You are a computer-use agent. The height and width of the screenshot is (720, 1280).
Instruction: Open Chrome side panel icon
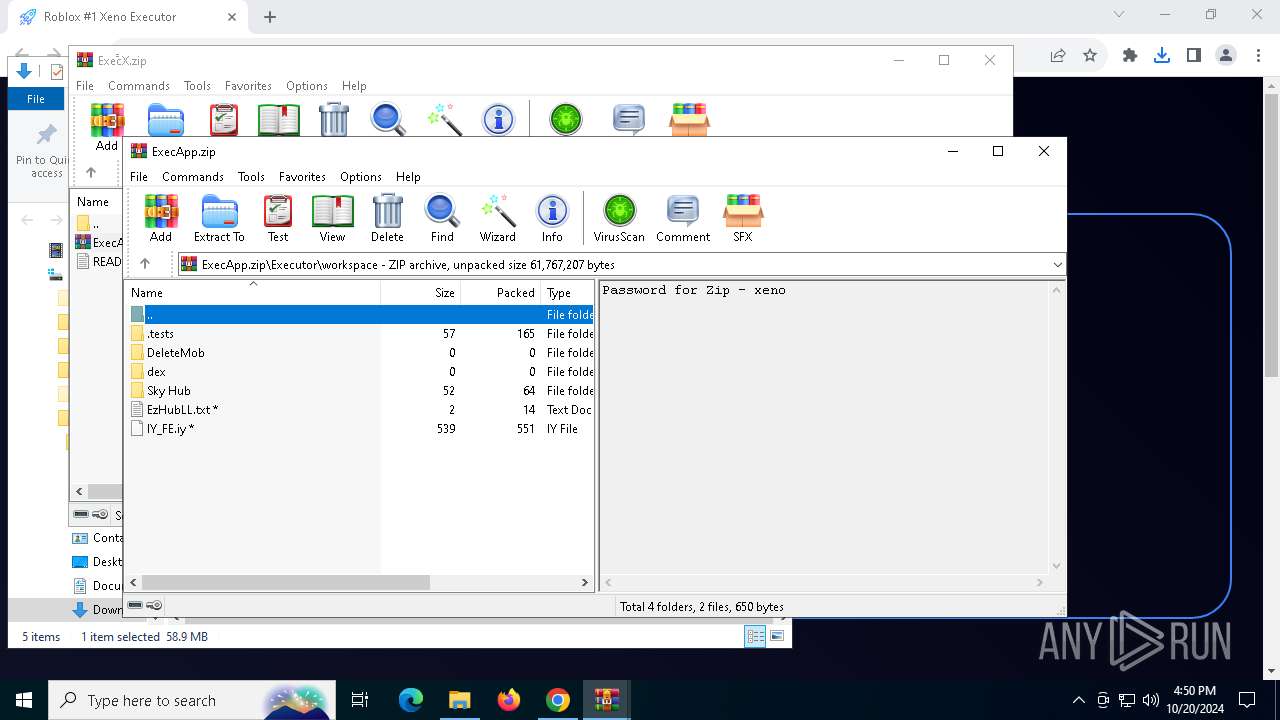click(1193, 56)
